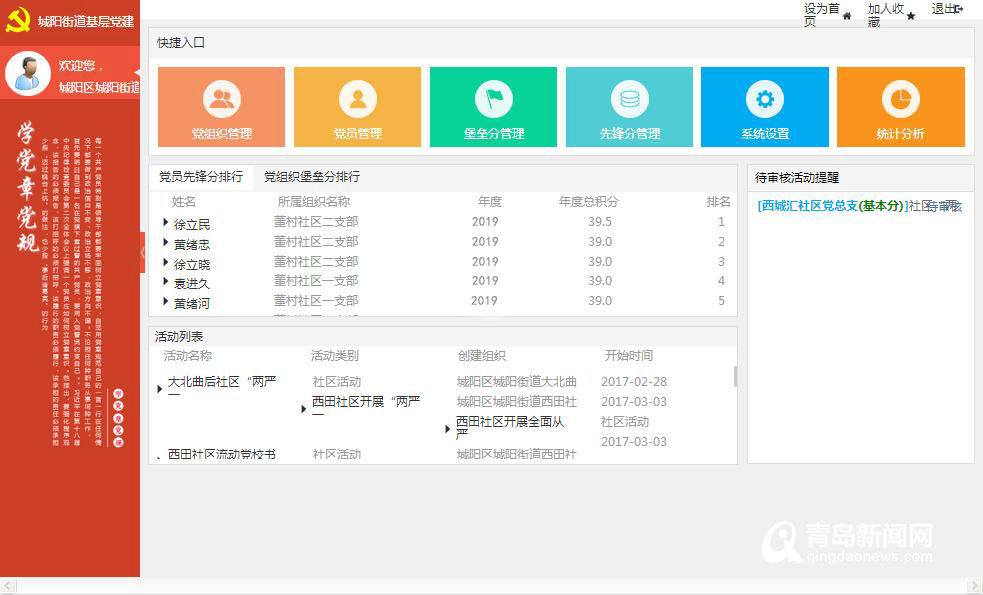The image size is (983, 595).
Task: Click the 排名 column header
Action: point(718,201)
